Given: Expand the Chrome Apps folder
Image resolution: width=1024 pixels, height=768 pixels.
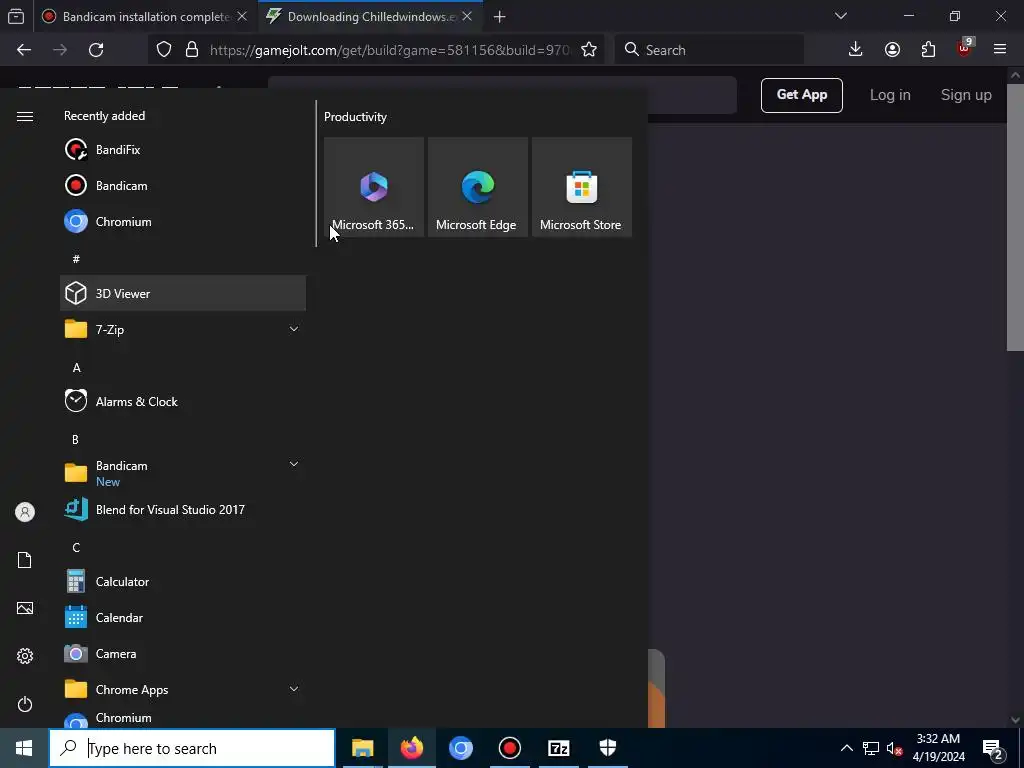Looking at the screenshot, I should (x=183, y=689).
